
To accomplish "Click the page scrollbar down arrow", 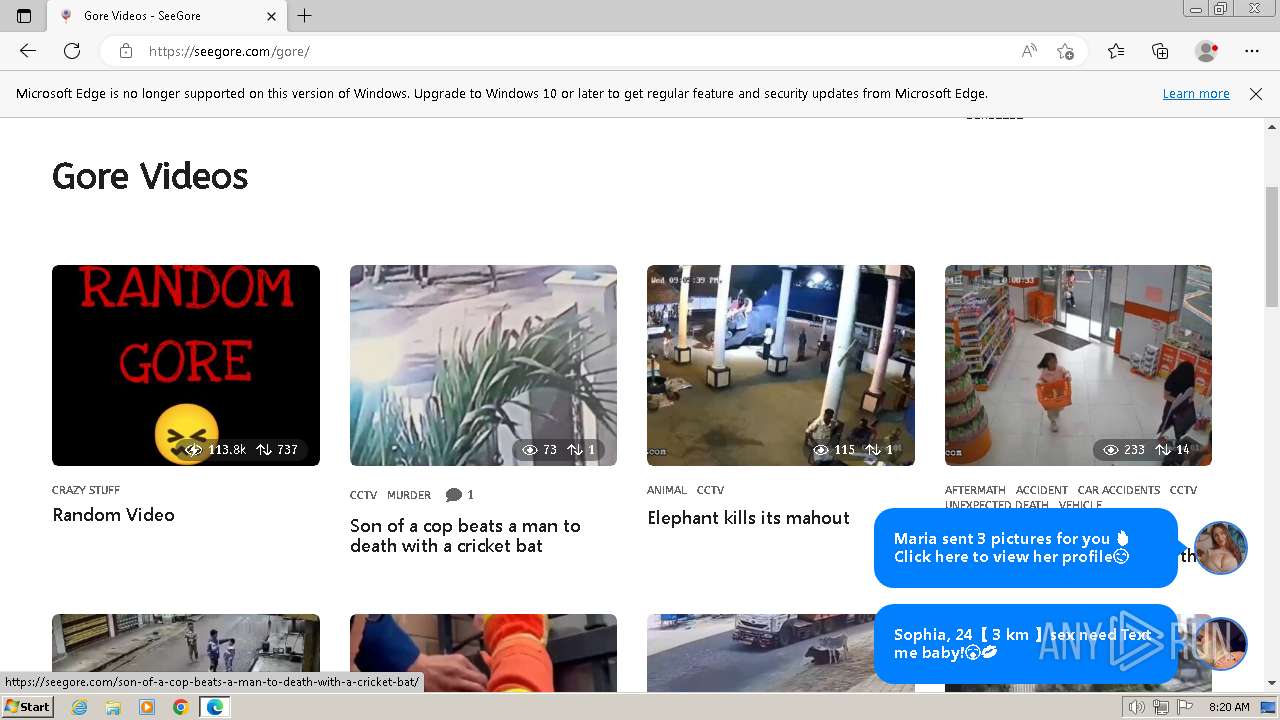I will pyautogui.click(x=1272, y=683).
